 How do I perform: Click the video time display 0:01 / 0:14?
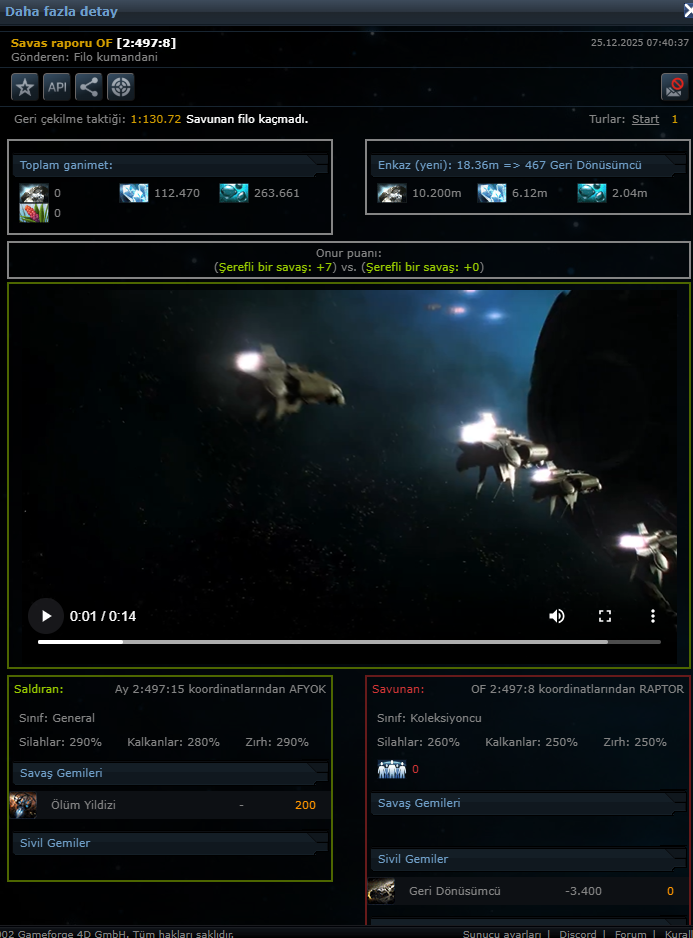[103, 616]
